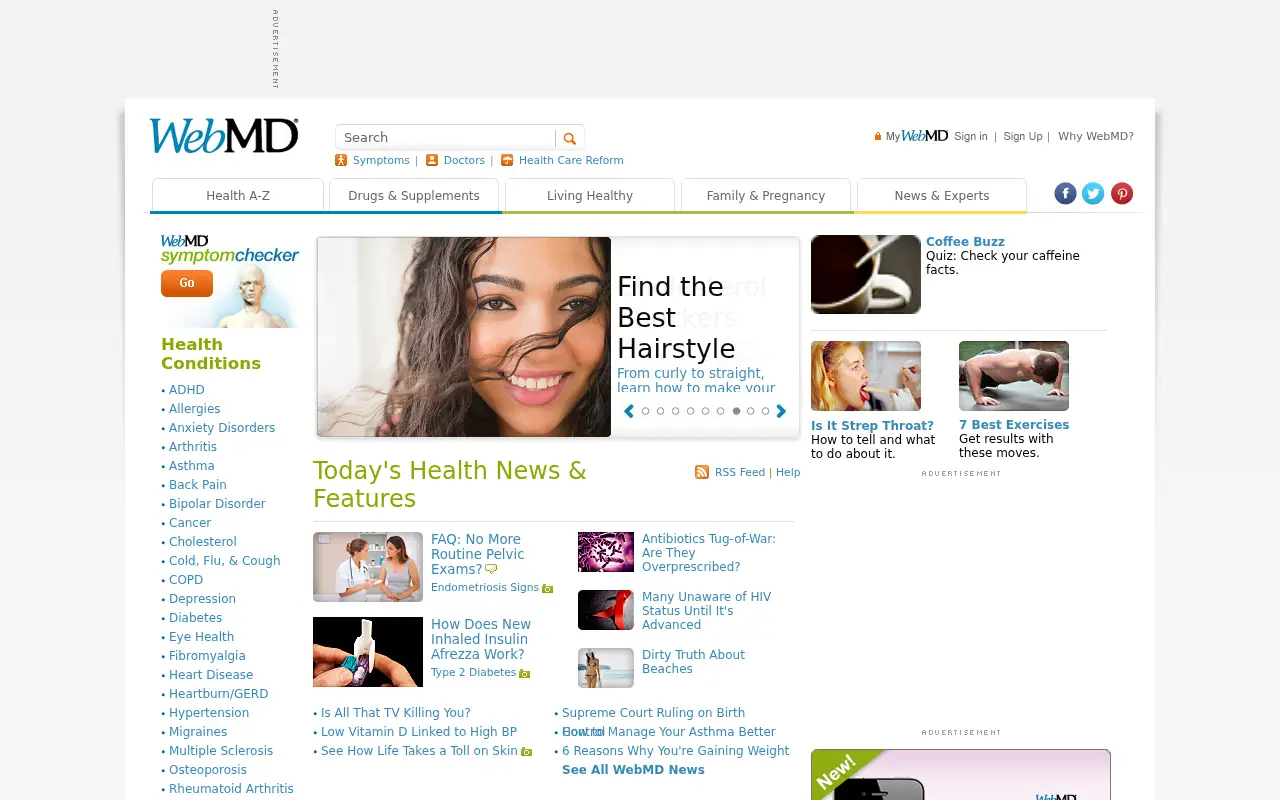
Task: Open See All WebMD News link
Action: 633,770
